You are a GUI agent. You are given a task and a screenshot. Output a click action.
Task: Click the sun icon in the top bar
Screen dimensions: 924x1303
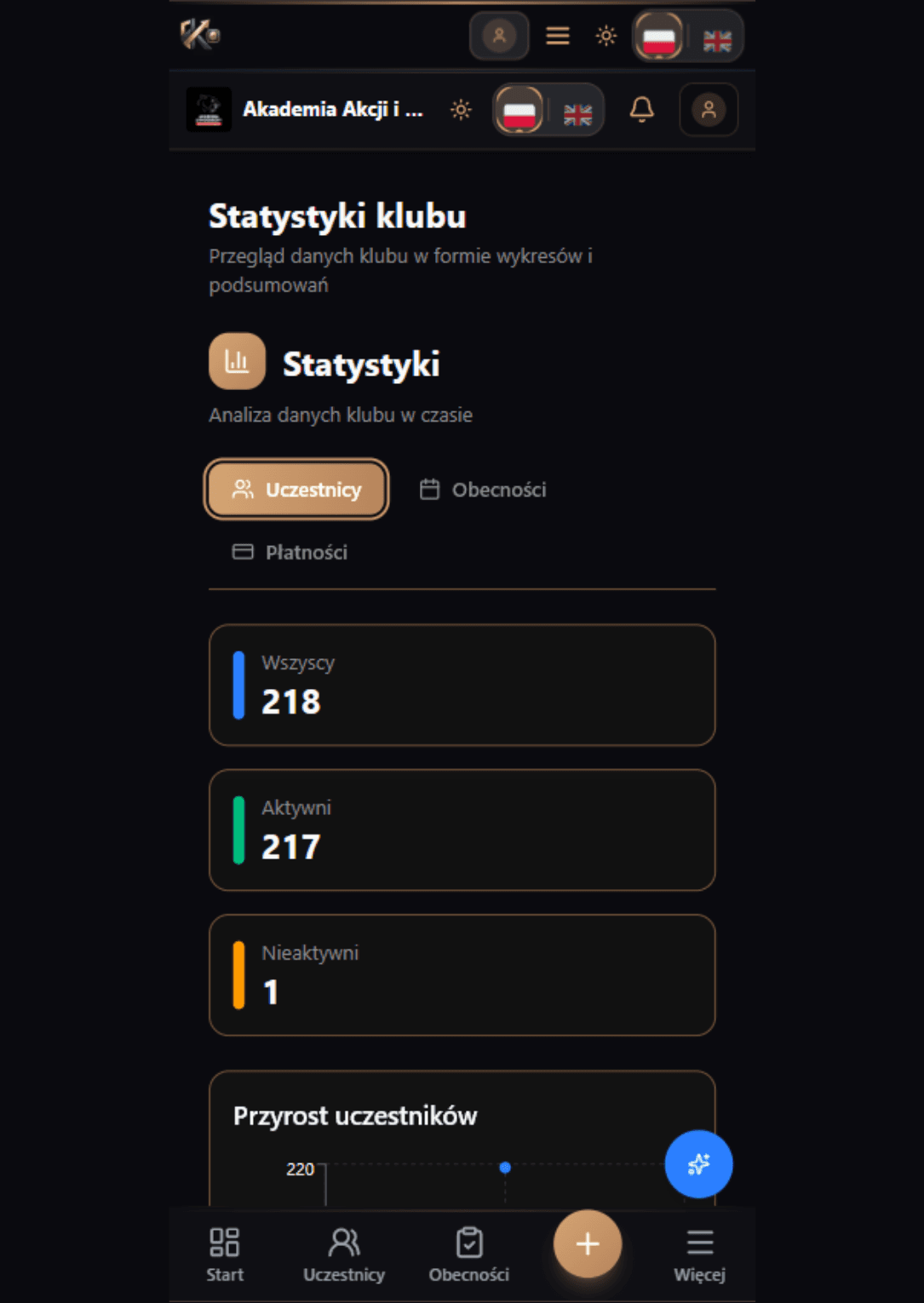point(605,36)
